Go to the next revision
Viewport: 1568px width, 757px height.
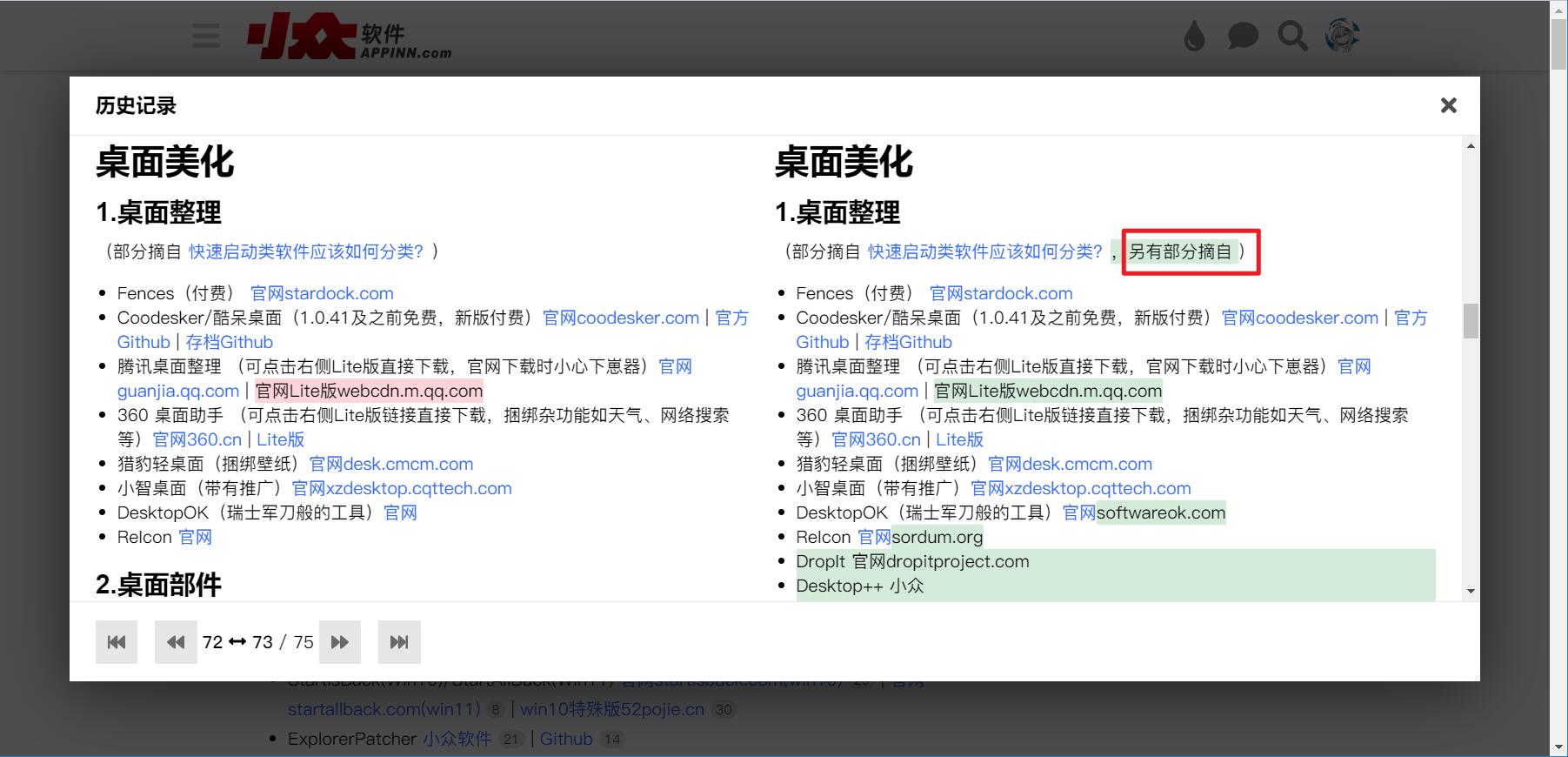click(x=340, y=642)
